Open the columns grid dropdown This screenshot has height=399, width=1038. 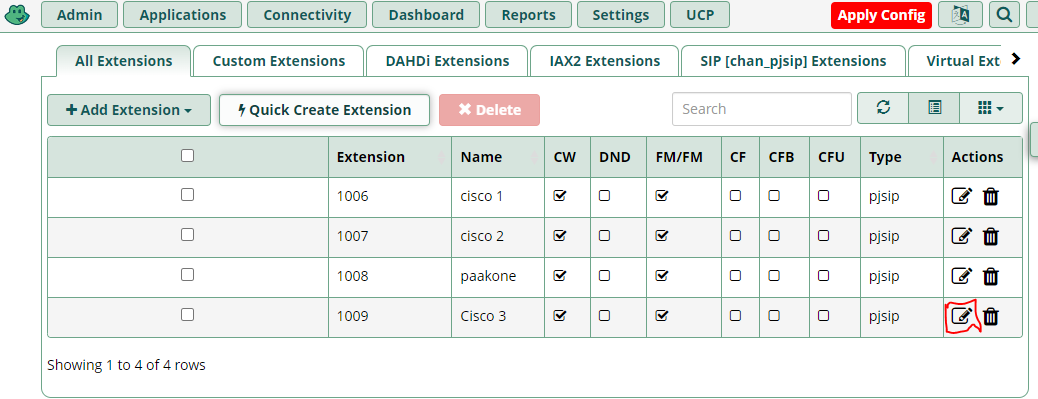pyautogui.click(x=991, y=108)
